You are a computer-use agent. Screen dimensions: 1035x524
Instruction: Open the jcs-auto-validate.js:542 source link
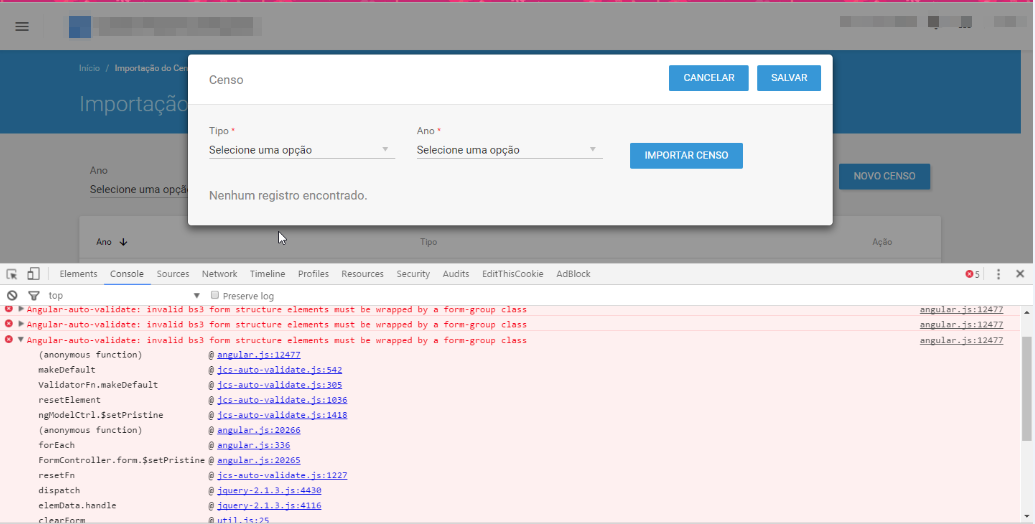click(x=279, y=370)
